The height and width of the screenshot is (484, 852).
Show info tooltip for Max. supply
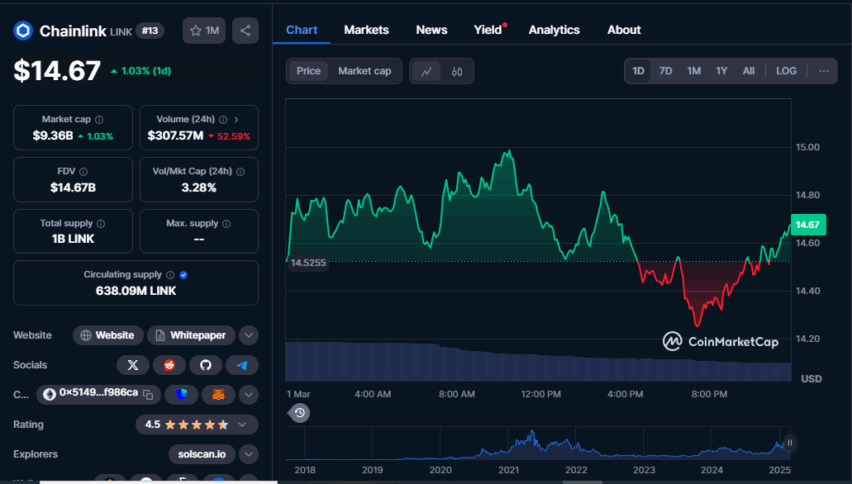(x=227, y=224)
